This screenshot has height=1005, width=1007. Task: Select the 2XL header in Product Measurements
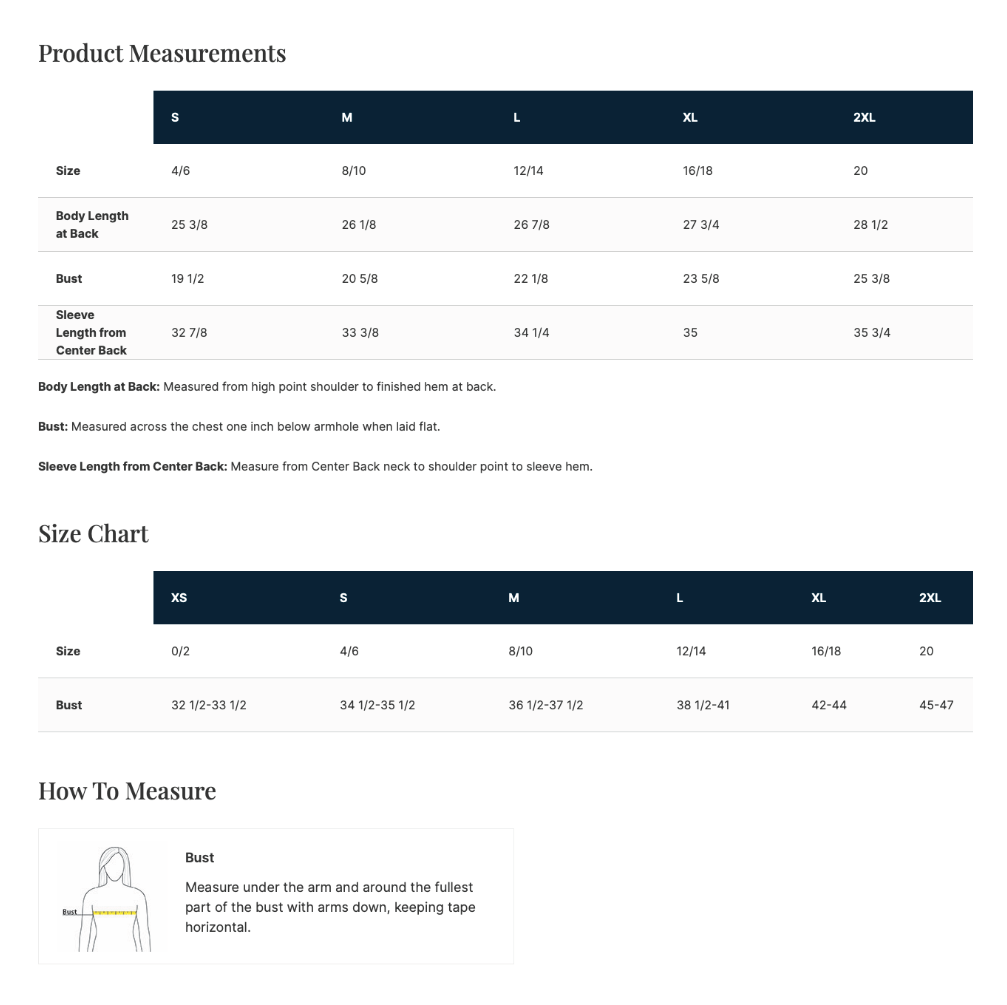(x=864, y=118)
